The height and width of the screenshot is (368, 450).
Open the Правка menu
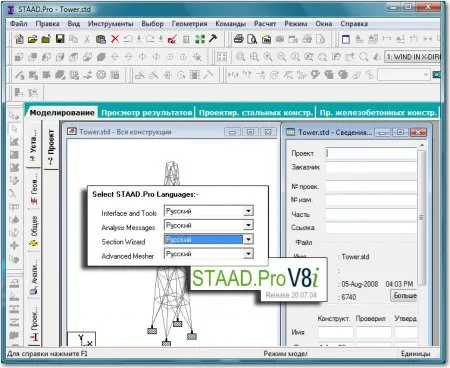pos(47,24)
